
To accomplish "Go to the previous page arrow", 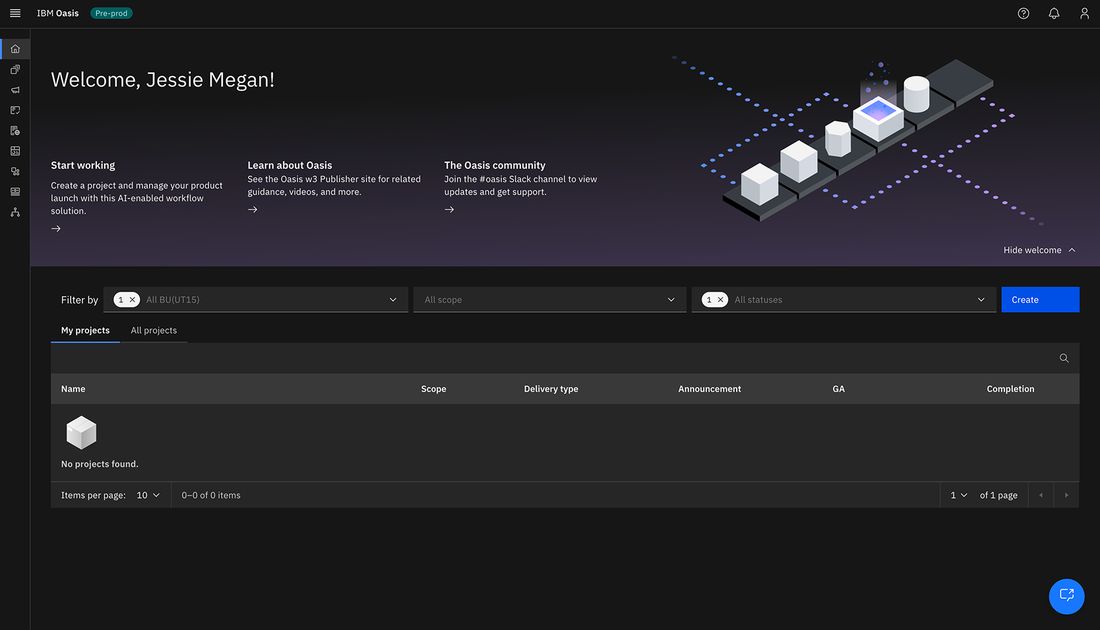I will [1041, 495].
